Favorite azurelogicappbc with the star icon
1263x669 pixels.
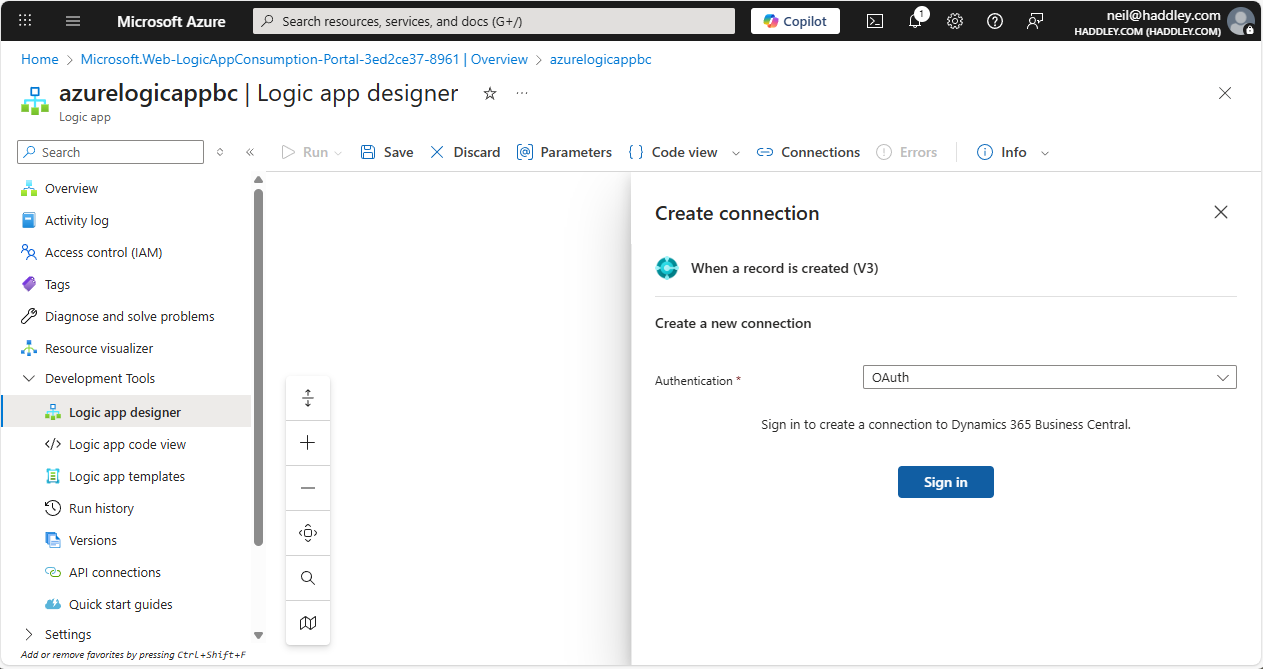(x=490, y=93)
